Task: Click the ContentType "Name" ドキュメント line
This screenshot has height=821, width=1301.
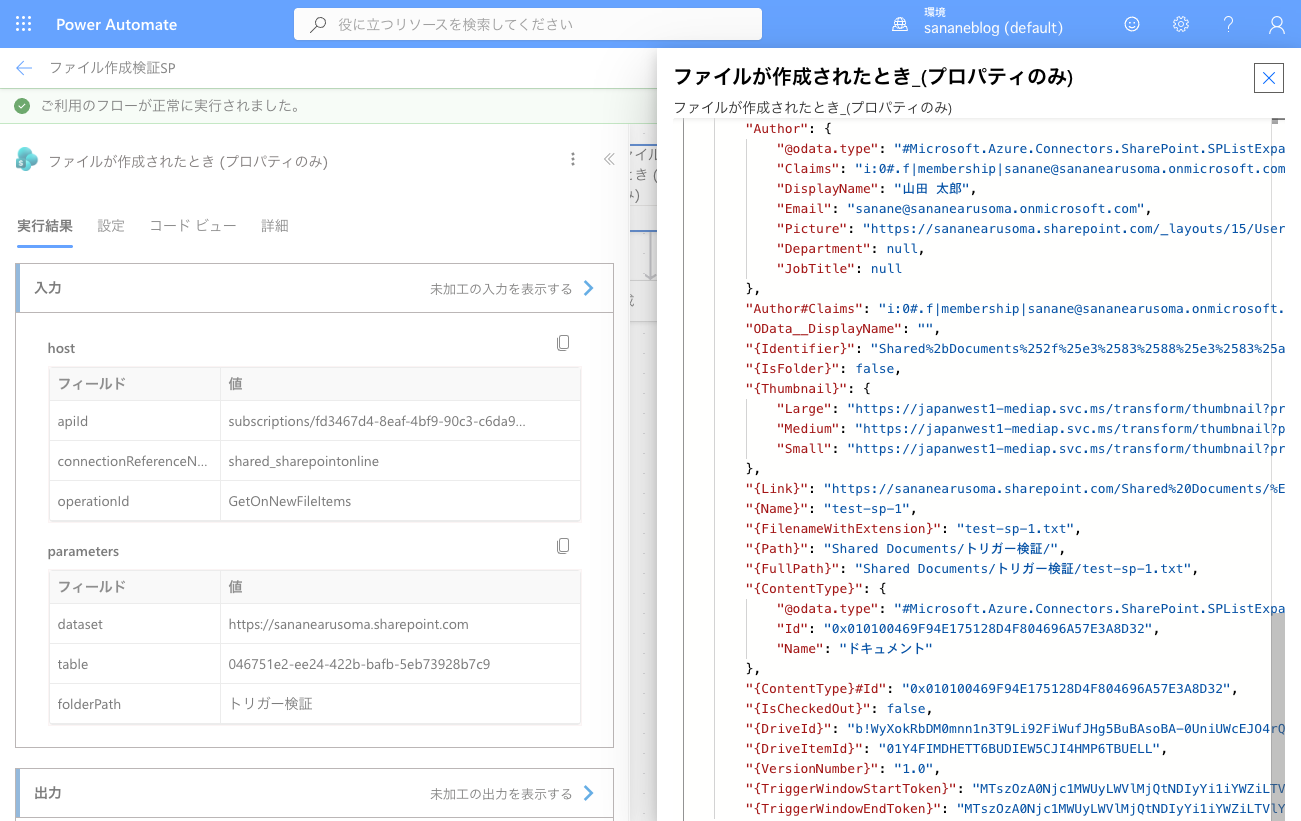Action: point(854,648)
